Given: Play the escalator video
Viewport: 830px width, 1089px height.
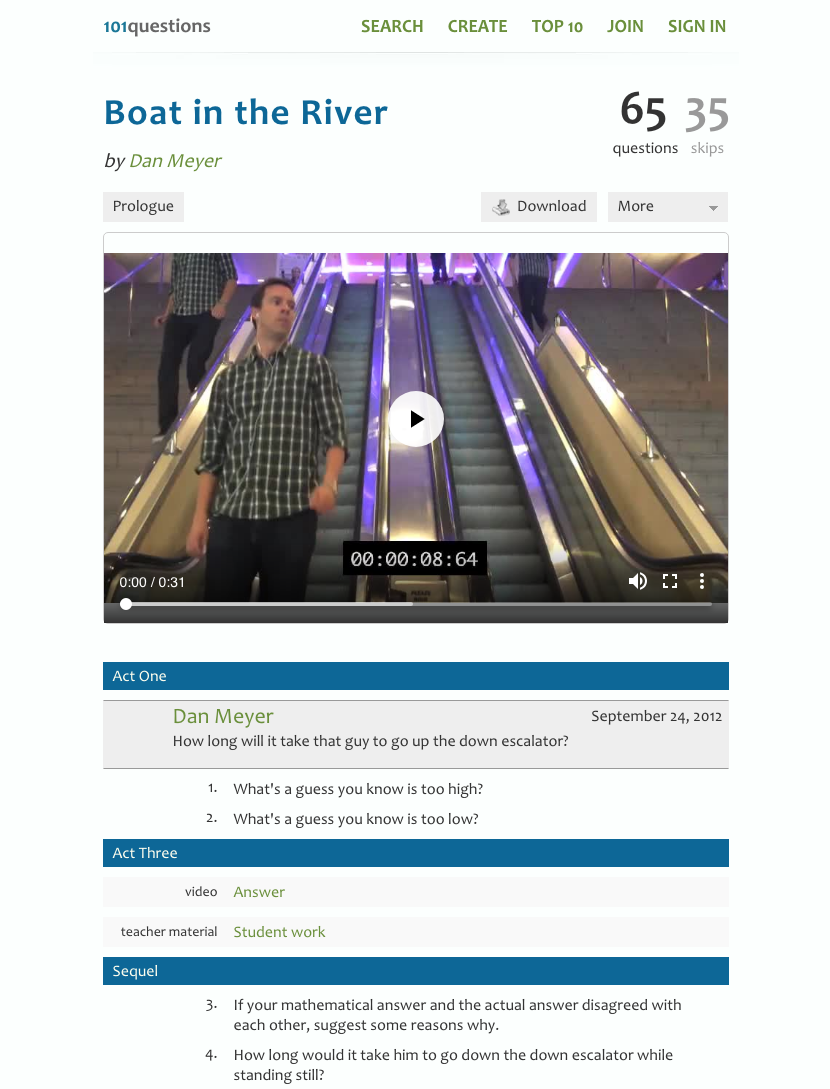Looking at the screenshot, I should (x=415, y=419).
